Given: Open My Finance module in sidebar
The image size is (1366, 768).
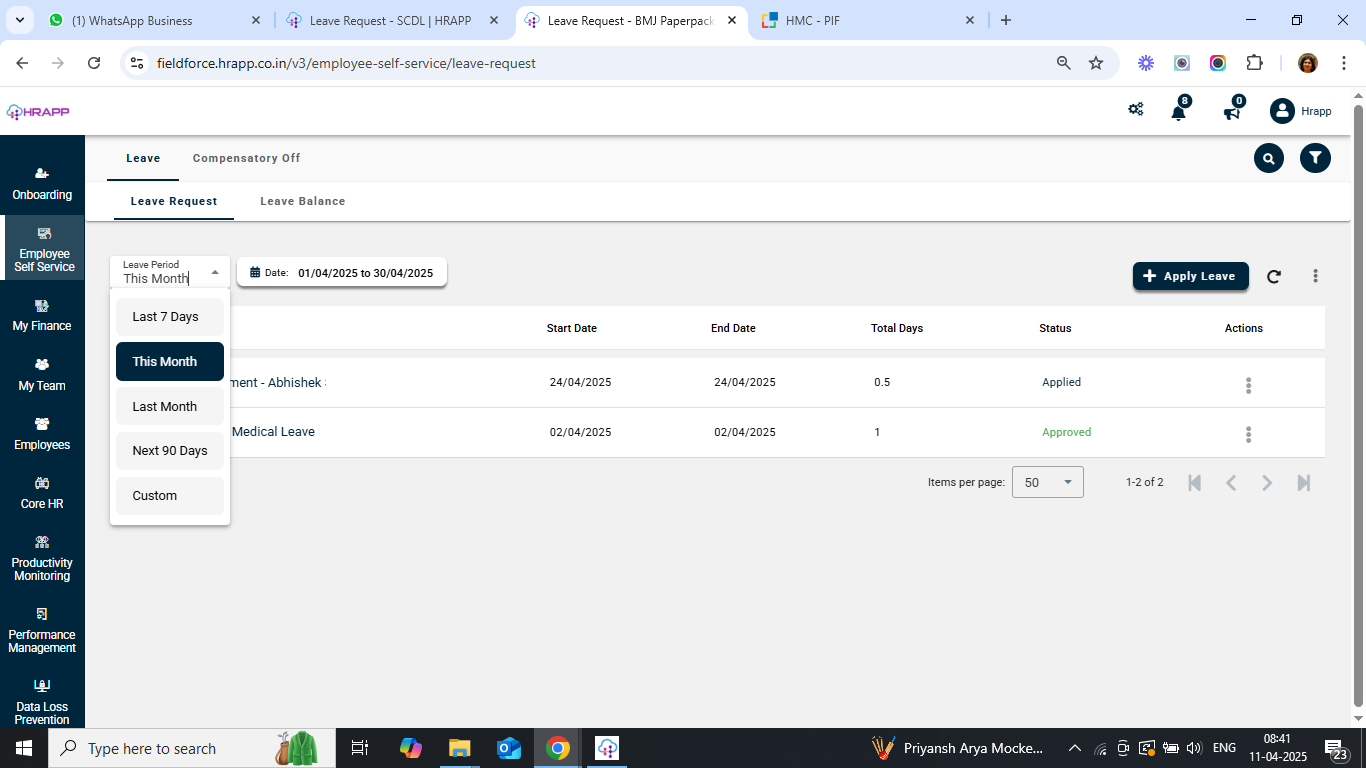Looking at the screenshot, I should 42,315.
